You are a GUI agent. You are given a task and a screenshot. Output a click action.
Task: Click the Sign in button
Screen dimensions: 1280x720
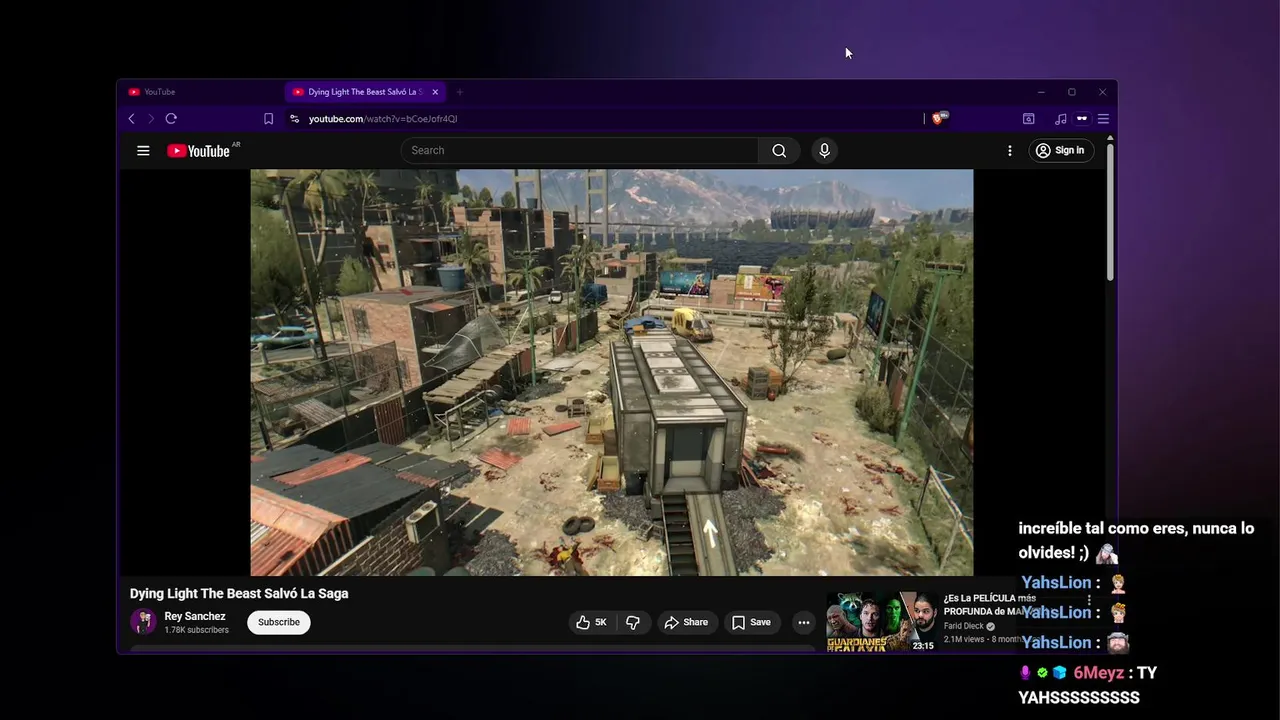pos(1061,150)
